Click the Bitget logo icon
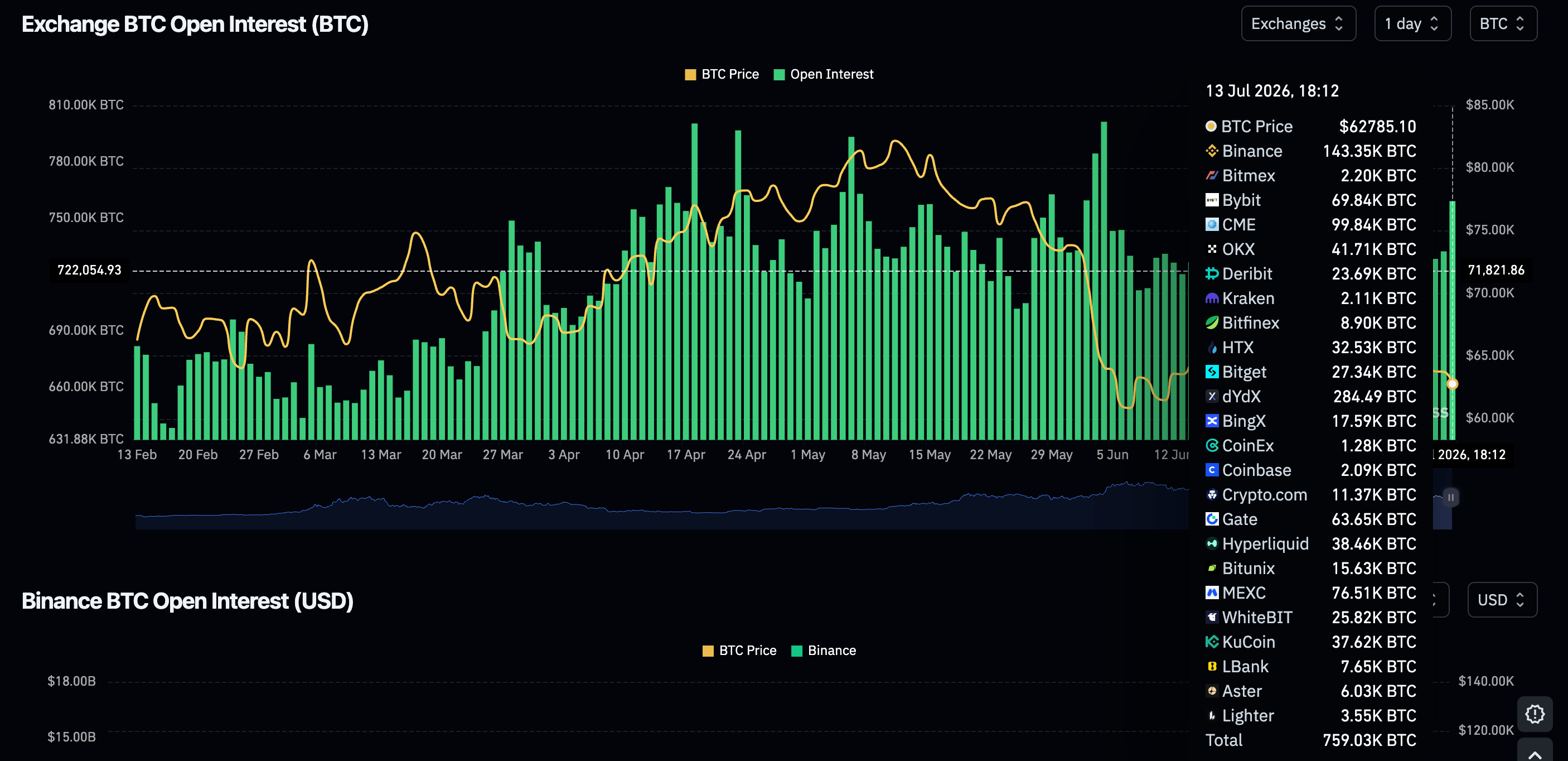The height and width of the screenshot is (761, 1568). point(1211,372)
